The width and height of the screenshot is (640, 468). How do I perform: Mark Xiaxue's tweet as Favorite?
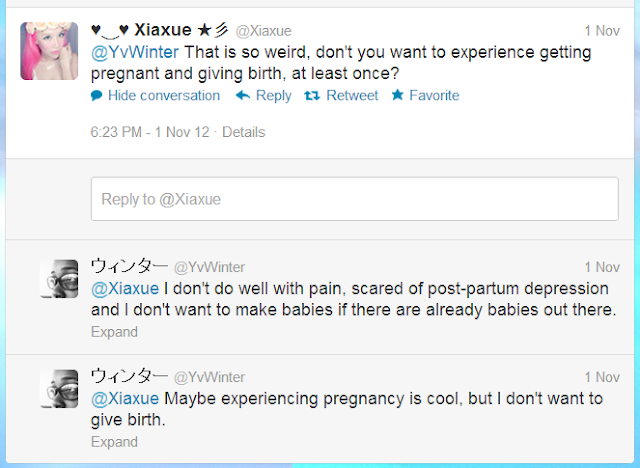tap(434, 96)
